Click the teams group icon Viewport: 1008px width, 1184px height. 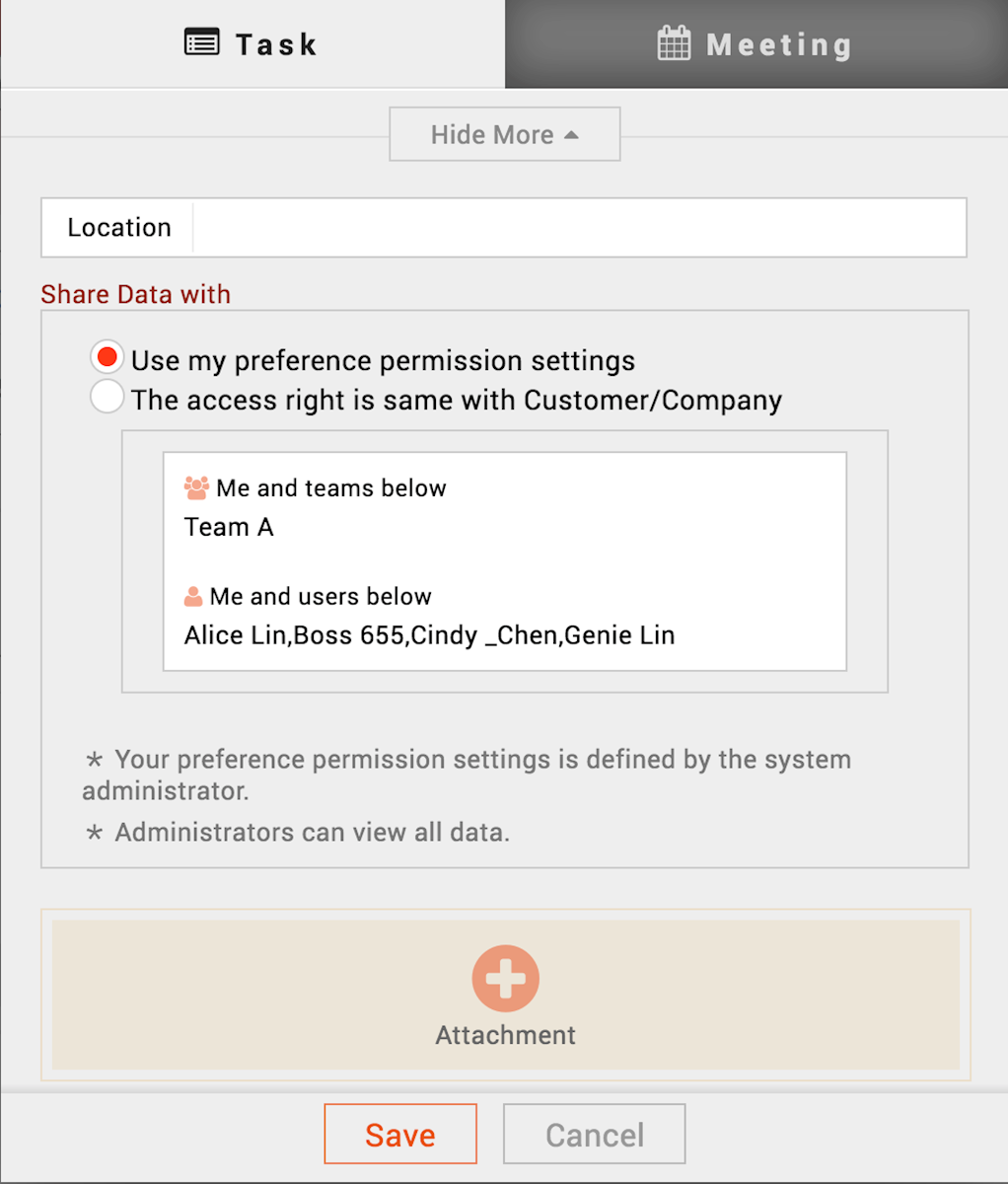(196, 487)
